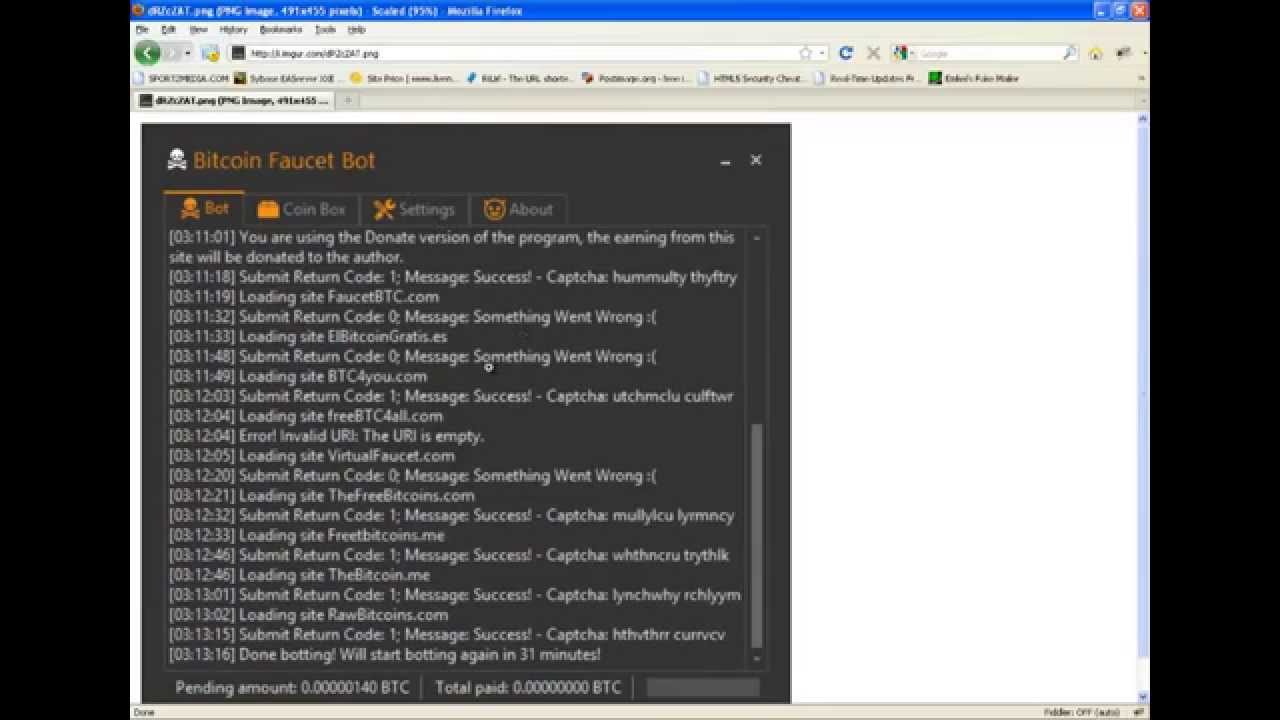
Task: Click the 'Loading site ElBitcoinGratis.es' log line
Action: (x=308, y=337)
